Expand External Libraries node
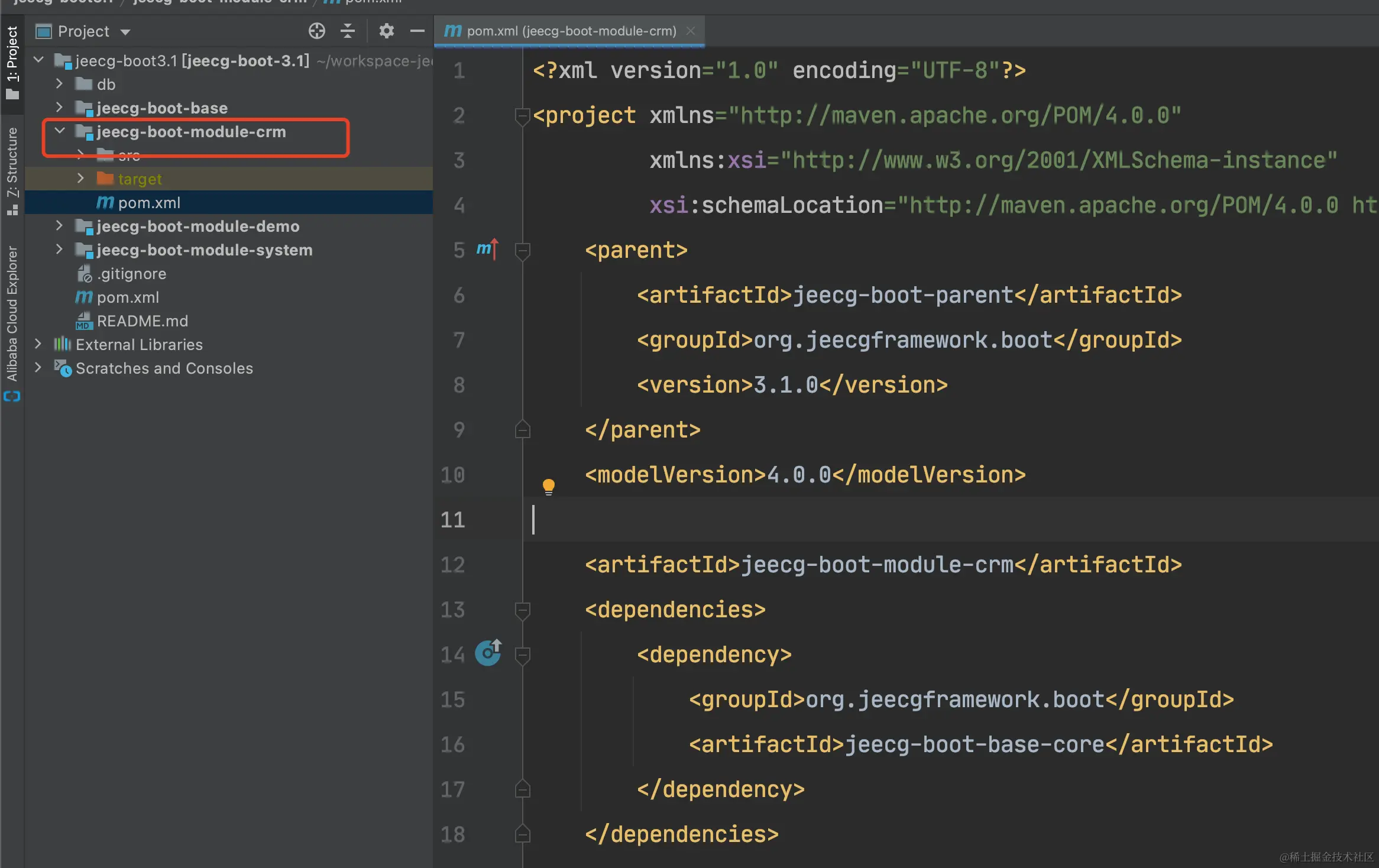This screenshot has height=868, width=1379. (x=38, y=344)
